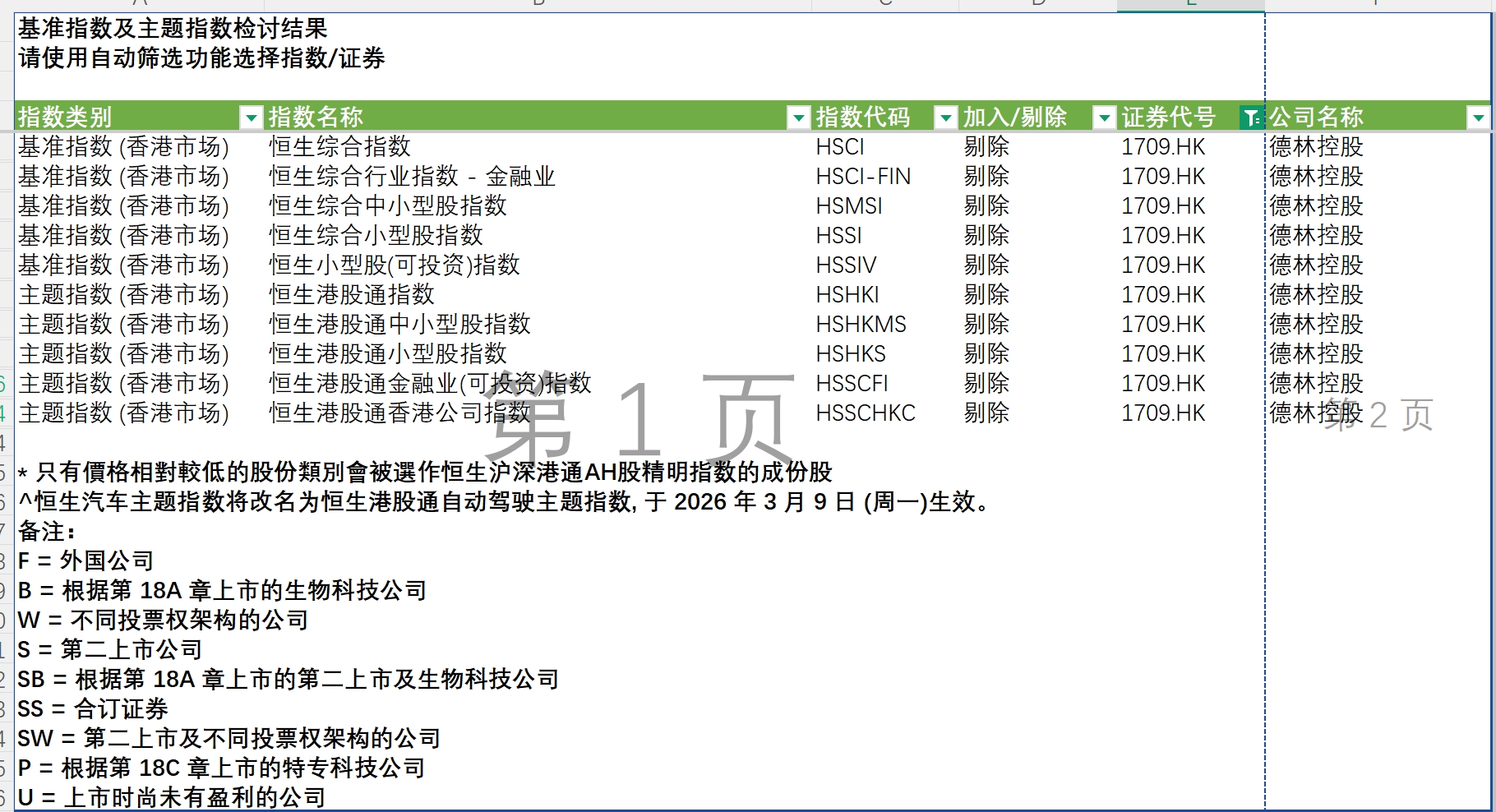The width and height of the screenshot is (1496, 812).
Task: Click the index code HSSIV
Action: (846, 265)
